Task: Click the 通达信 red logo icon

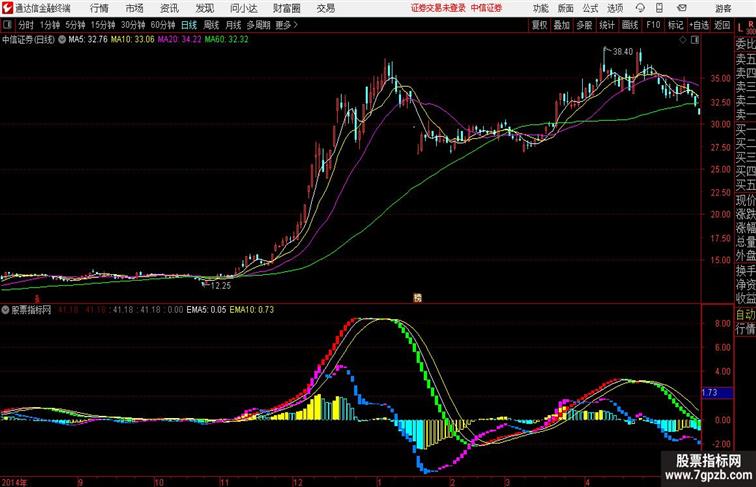Action: coord(7,8)
